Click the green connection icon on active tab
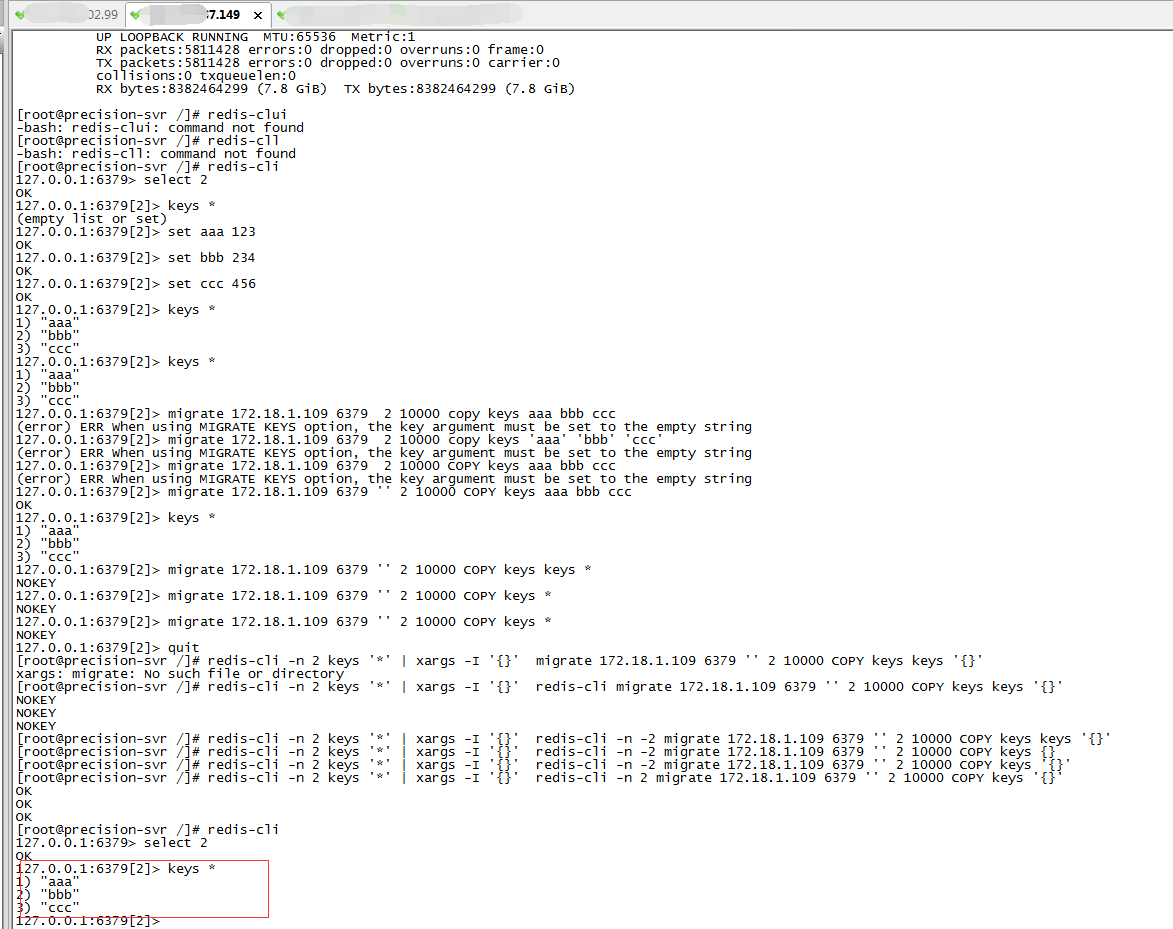This screenshot has height=929, width=1173. (136, 15)
